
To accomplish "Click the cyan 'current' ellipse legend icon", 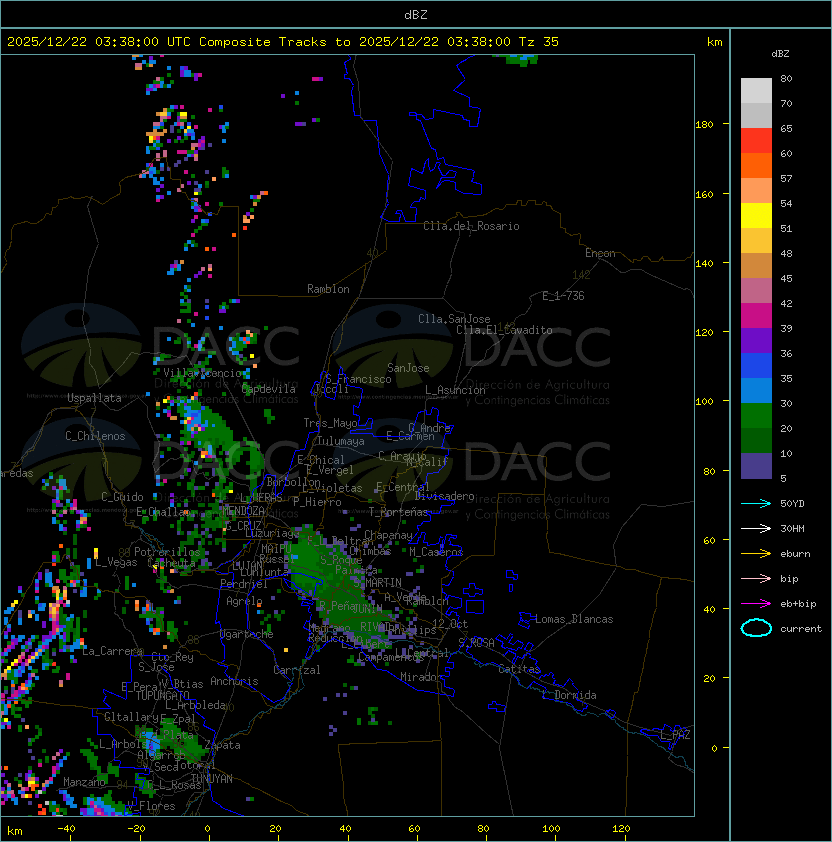I will coord(756,628).
